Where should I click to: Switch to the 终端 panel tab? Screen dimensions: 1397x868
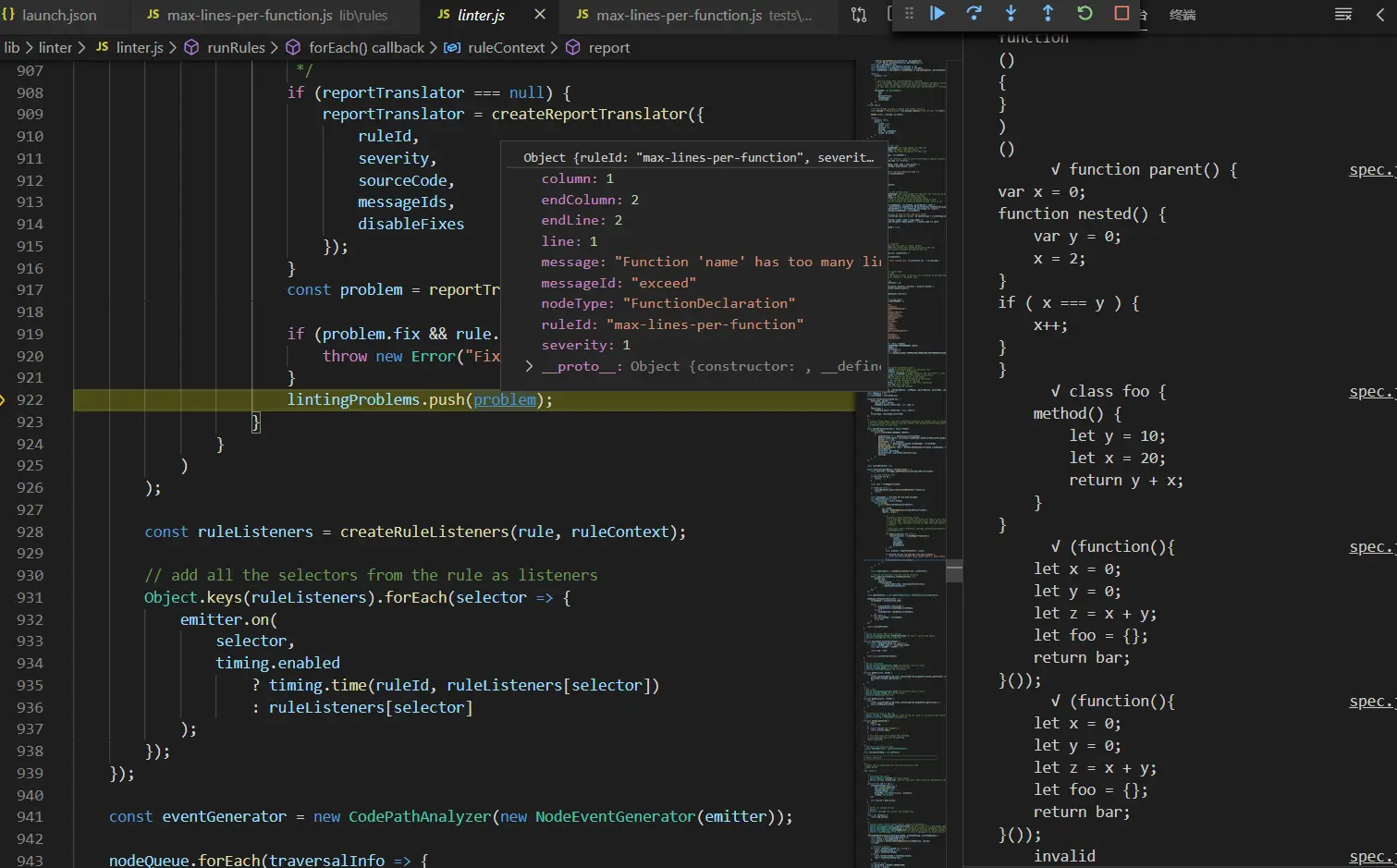(x=1183, y=15)
